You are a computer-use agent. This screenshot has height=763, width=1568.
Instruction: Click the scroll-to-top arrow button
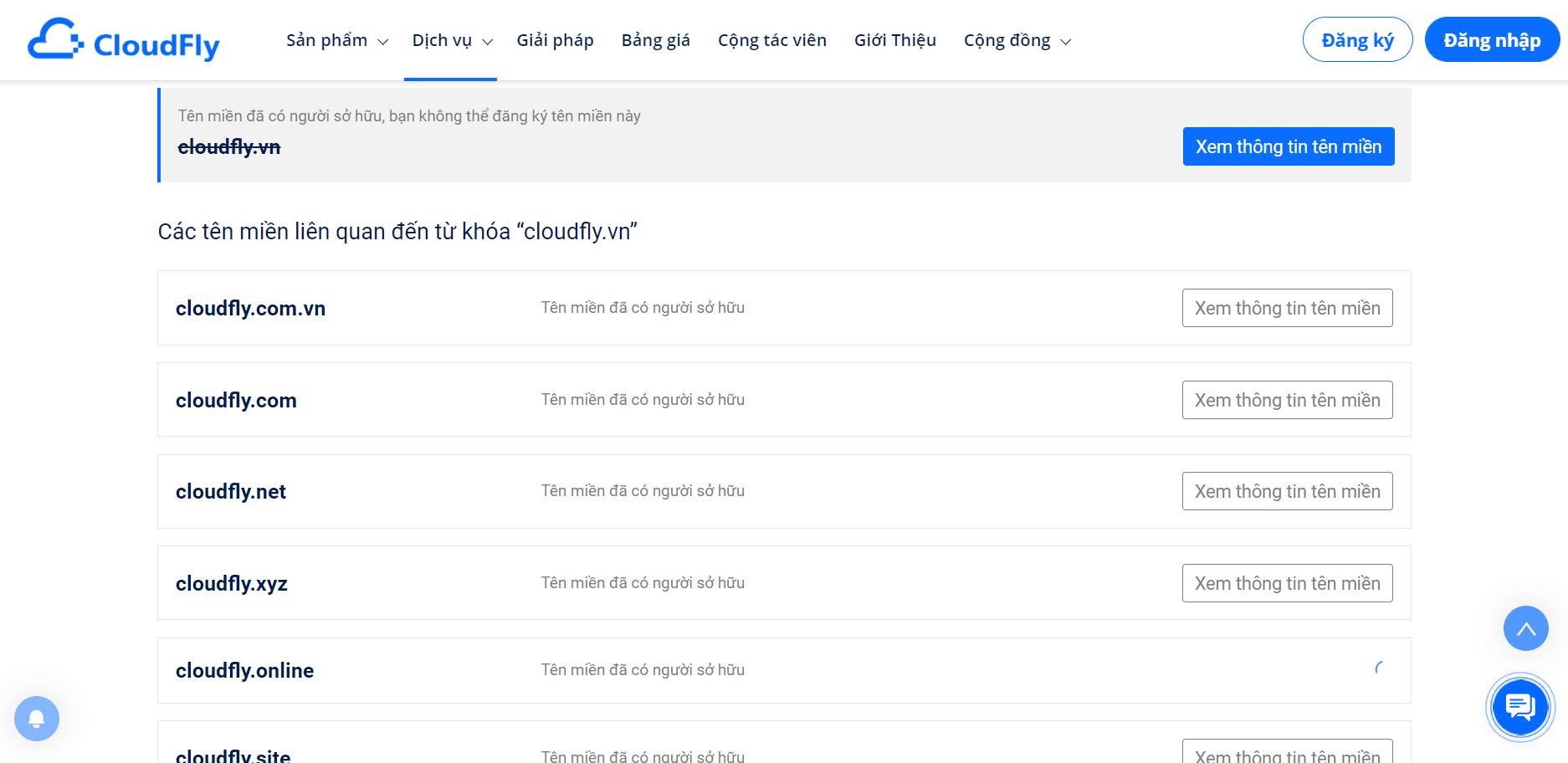[1526, 628]
